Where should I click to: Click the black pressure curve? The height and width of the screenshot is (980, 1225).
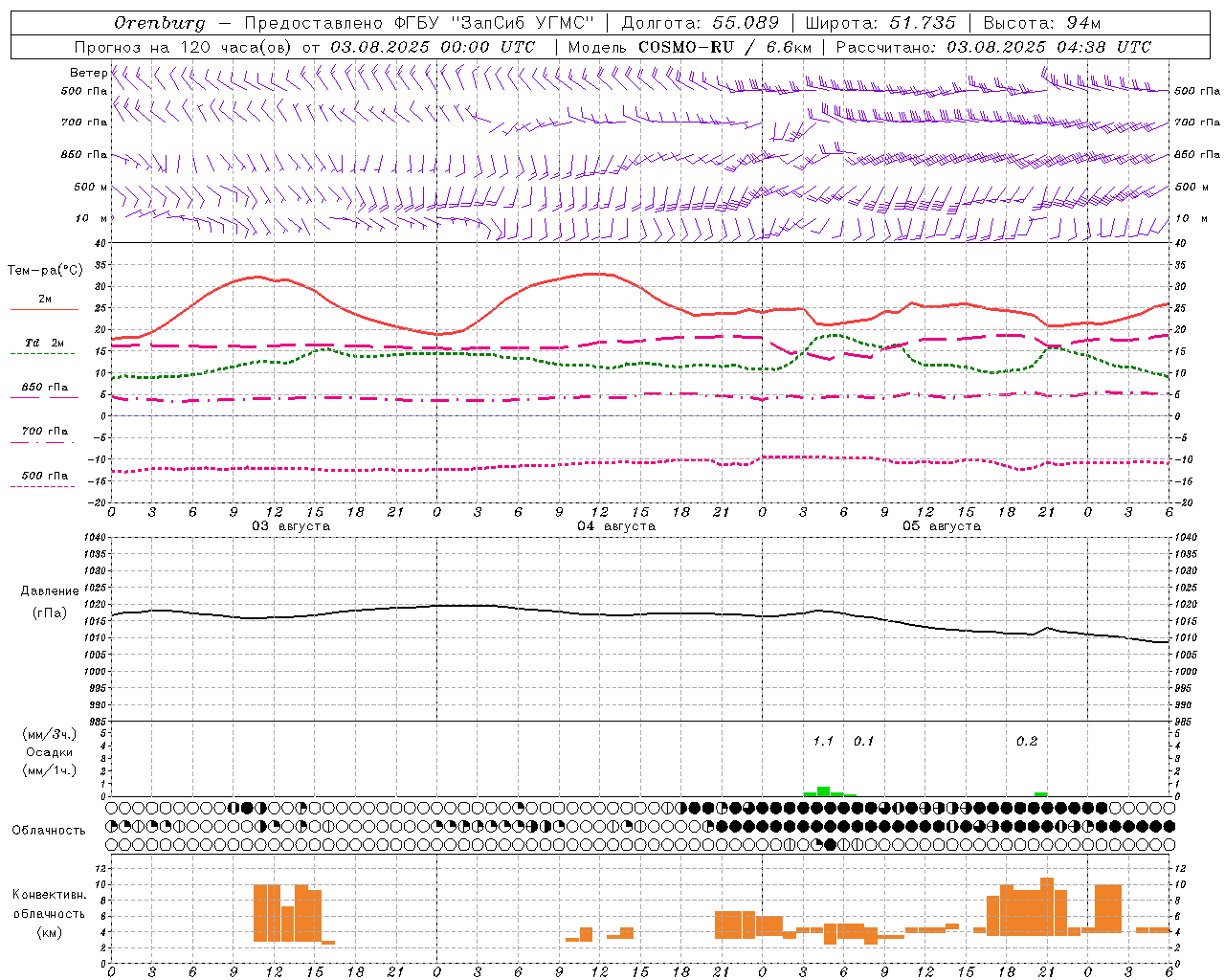[x=639, y=614]
